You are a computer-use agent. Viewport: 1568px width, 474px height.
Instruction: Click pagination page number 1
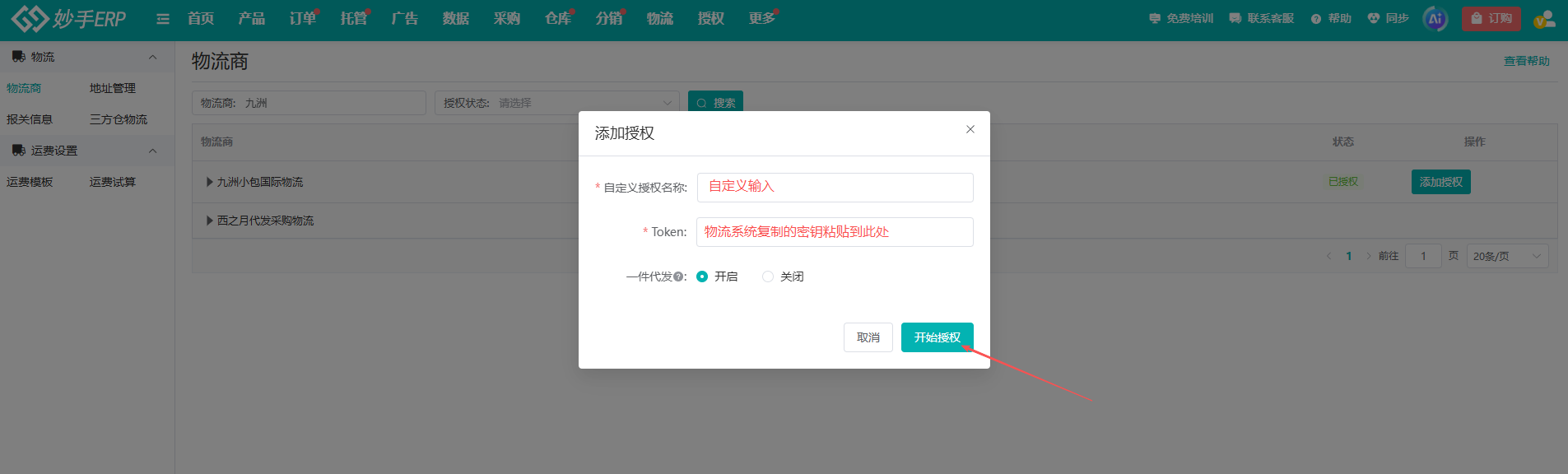[x=1348, y=256]
